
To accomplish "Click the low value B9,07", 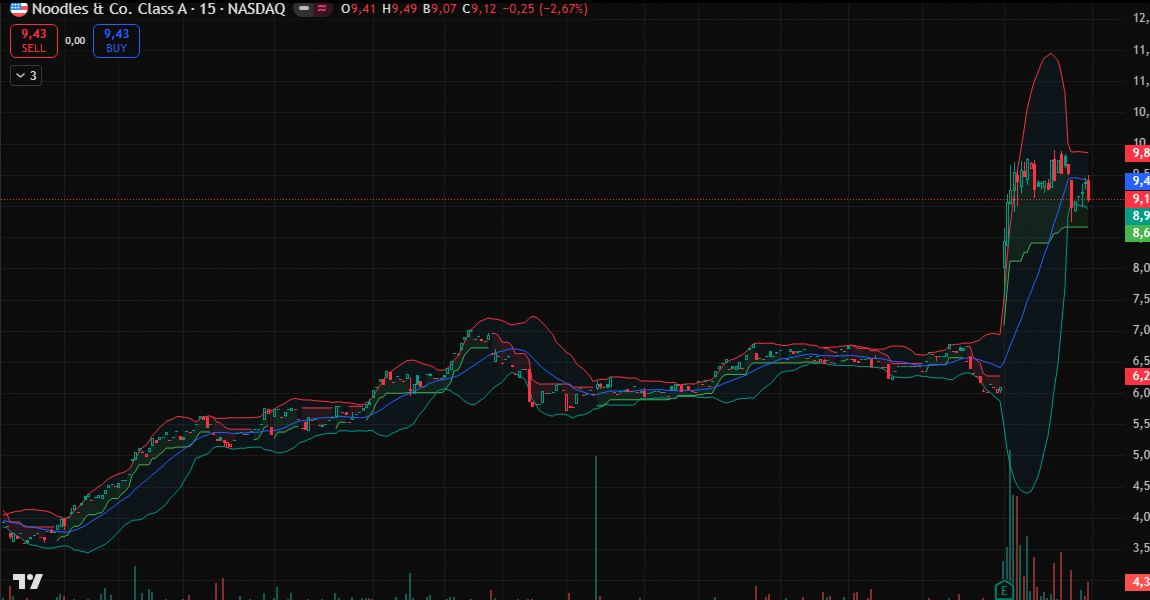I will (x=439, y=9).
